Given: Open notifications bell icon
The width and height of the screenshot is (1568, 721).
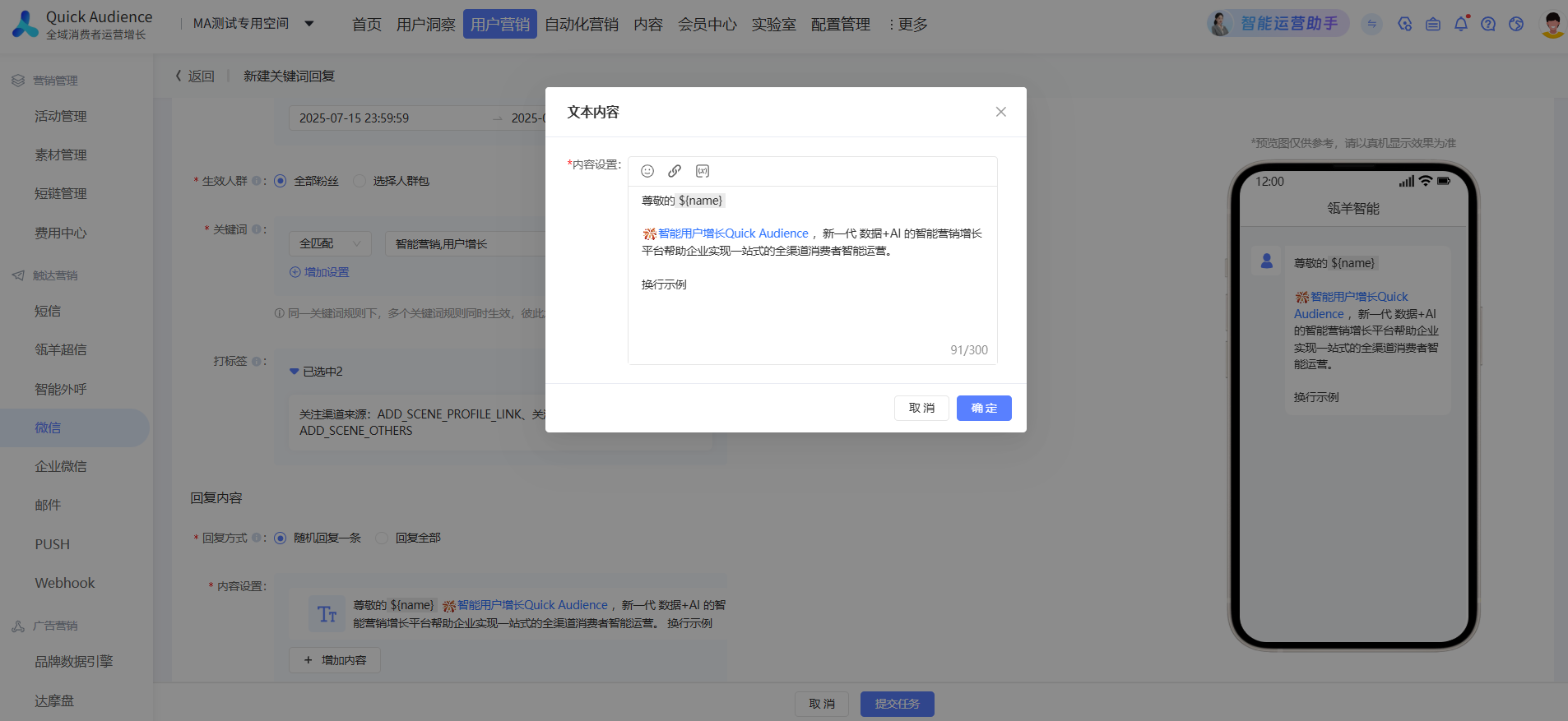Looking at the screenshot, I should click(x=1461, y=24).
